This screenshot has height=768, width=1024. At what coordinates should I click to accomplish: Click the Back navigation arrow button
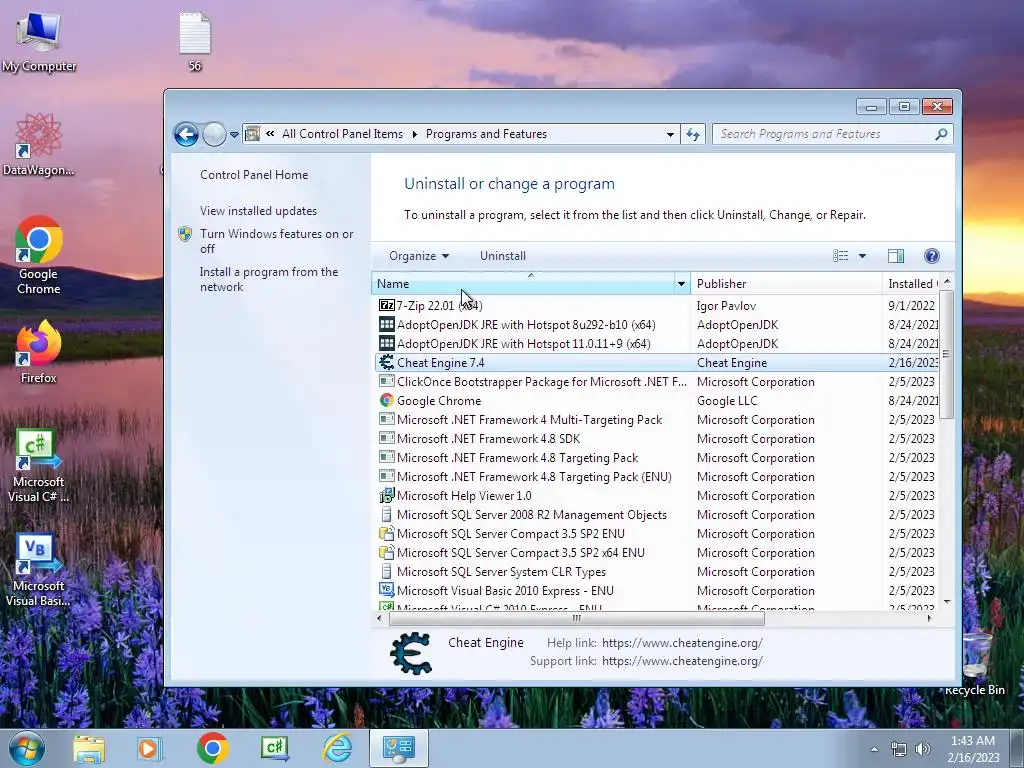click(x=186, y=135)
